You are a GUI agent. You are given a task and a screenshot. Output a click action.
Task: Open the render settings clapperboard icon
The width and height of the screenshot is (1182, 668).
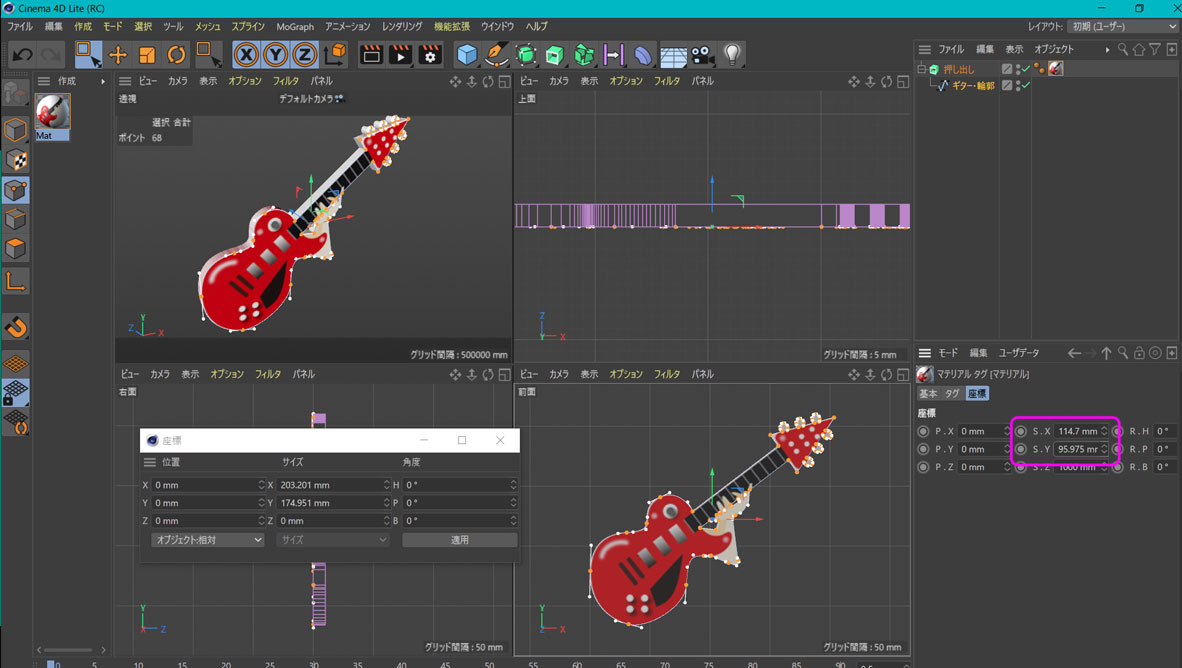click(430, 55)
